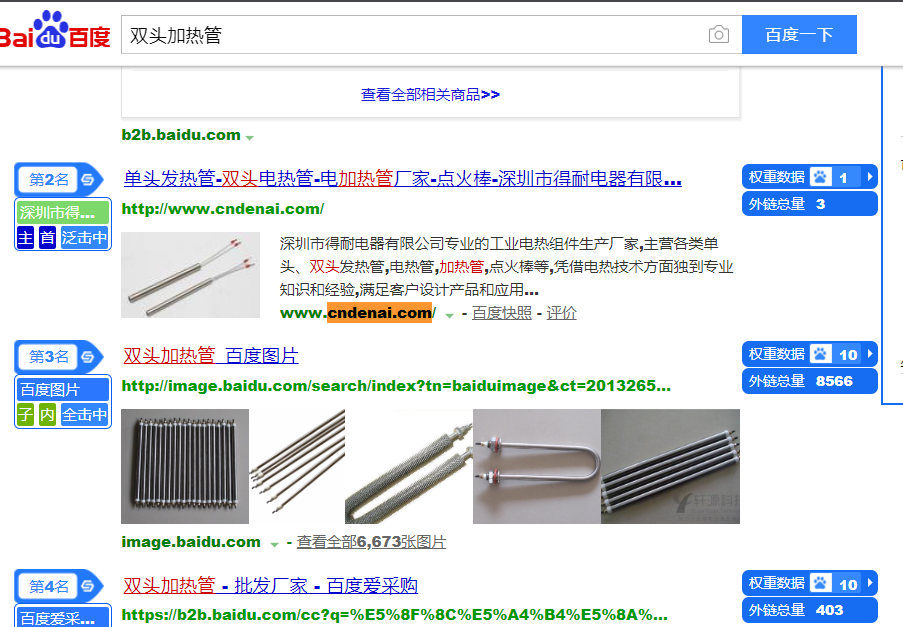903x627 pixels.
Task: Click the swirl icon beside 第3名
Action: pyautogui.click(x=88, y=357)
